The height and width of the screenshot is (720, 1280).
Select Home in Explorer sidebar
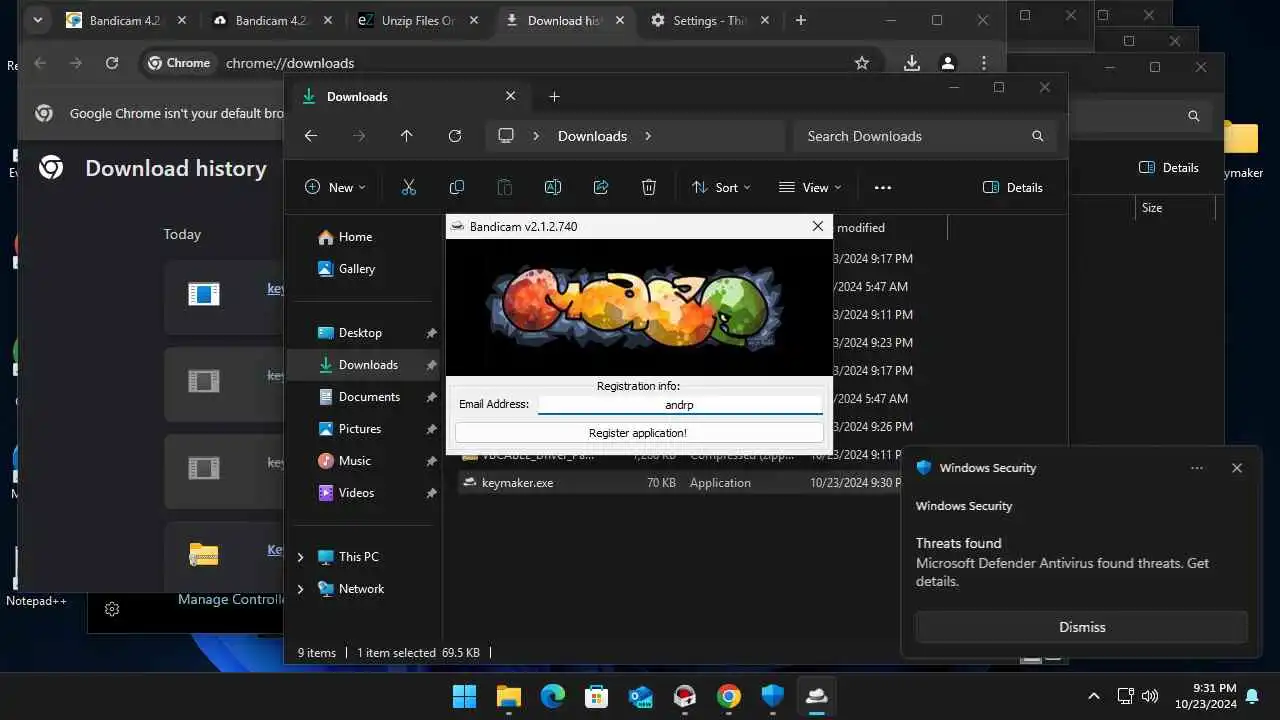pyautogui.click(x=355, y=237)
